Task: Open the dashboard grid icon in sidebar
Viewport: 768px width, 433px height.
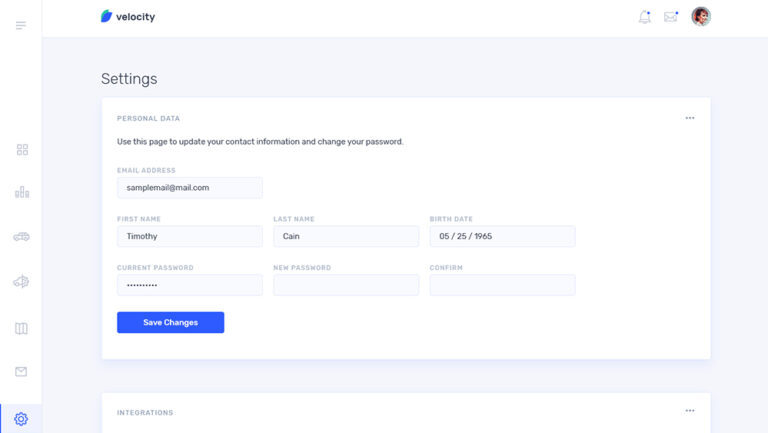Action: point(21,150)
